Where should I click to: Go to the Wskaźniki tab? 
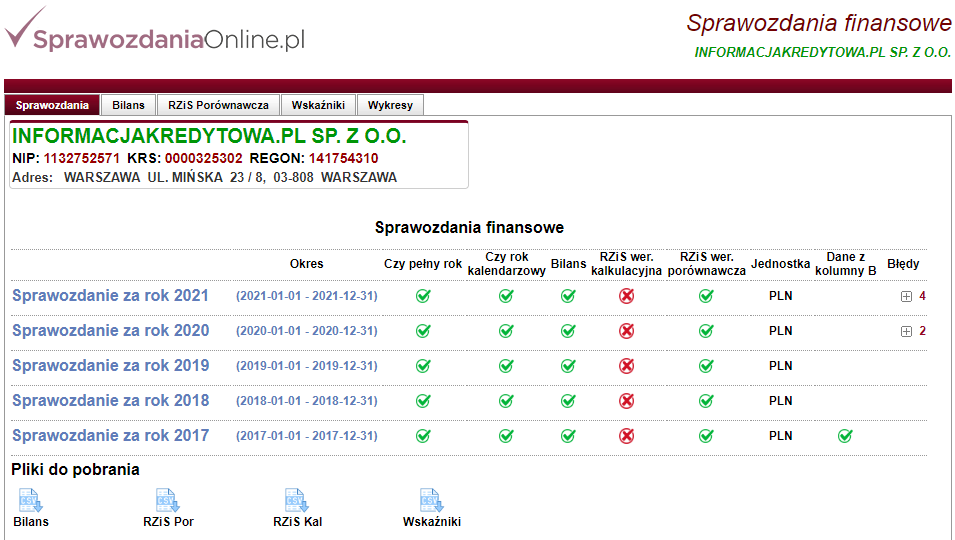click(x=318, y=105)
